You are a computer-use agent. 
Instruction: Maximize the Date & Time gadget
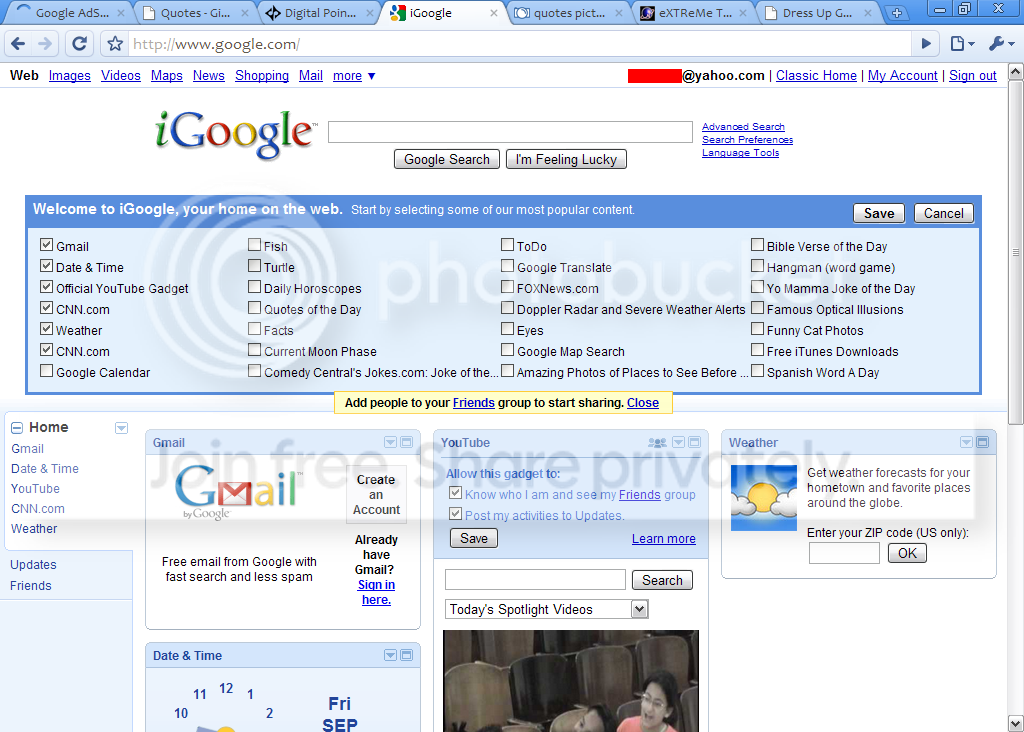coord(406,655)
